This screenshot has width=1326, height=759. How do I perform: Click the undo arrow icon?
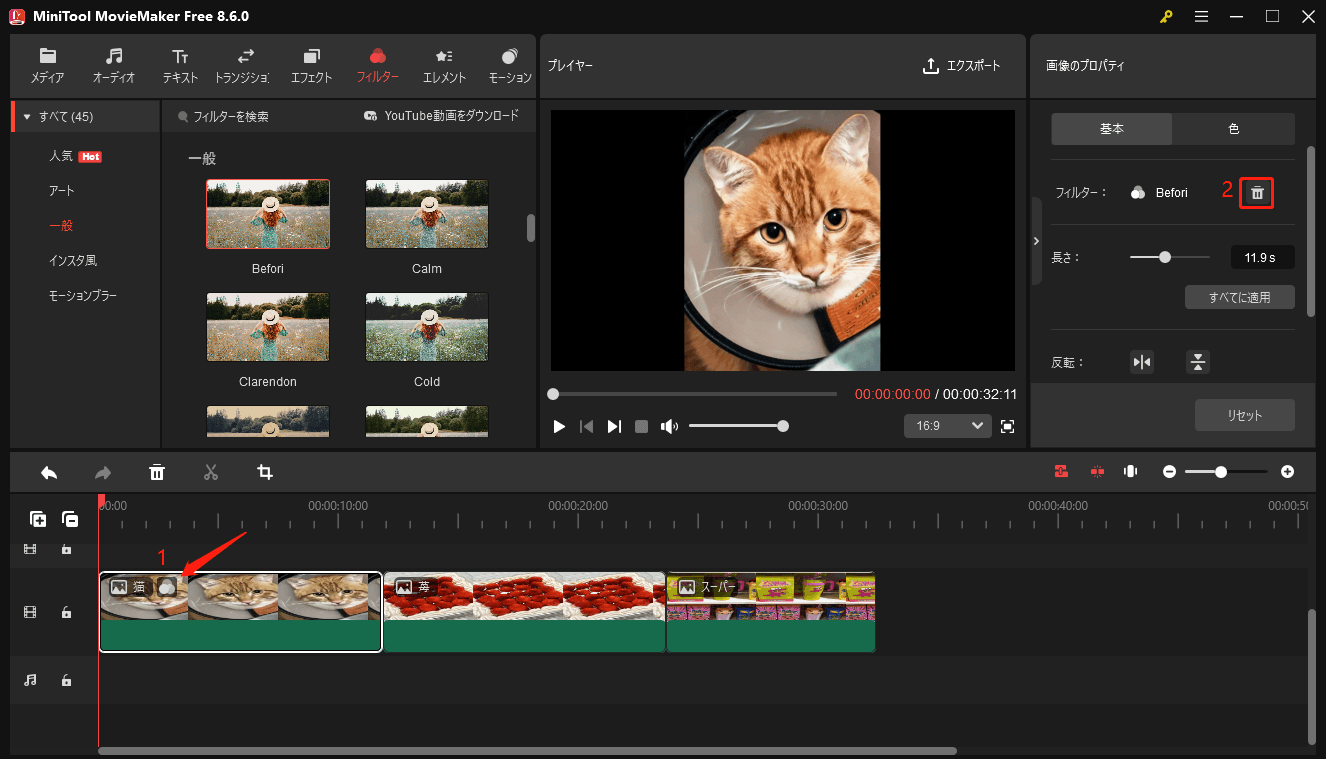(x=49, y=471)
